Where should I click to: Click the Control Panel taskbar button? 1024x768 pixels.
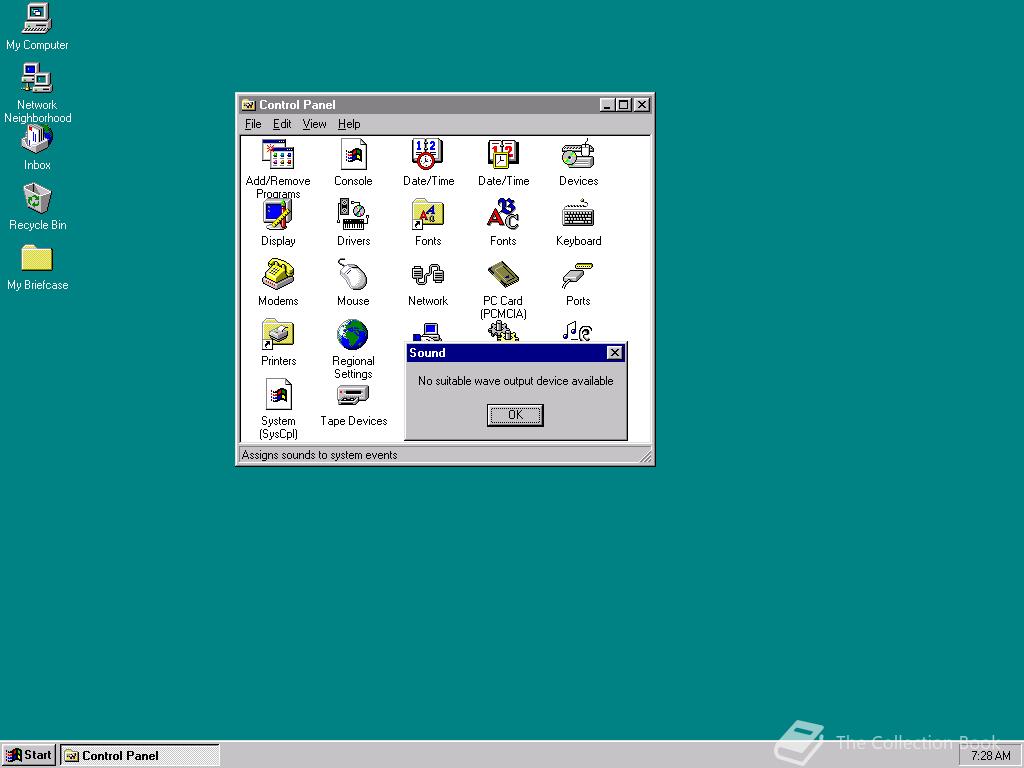(140, 756)
